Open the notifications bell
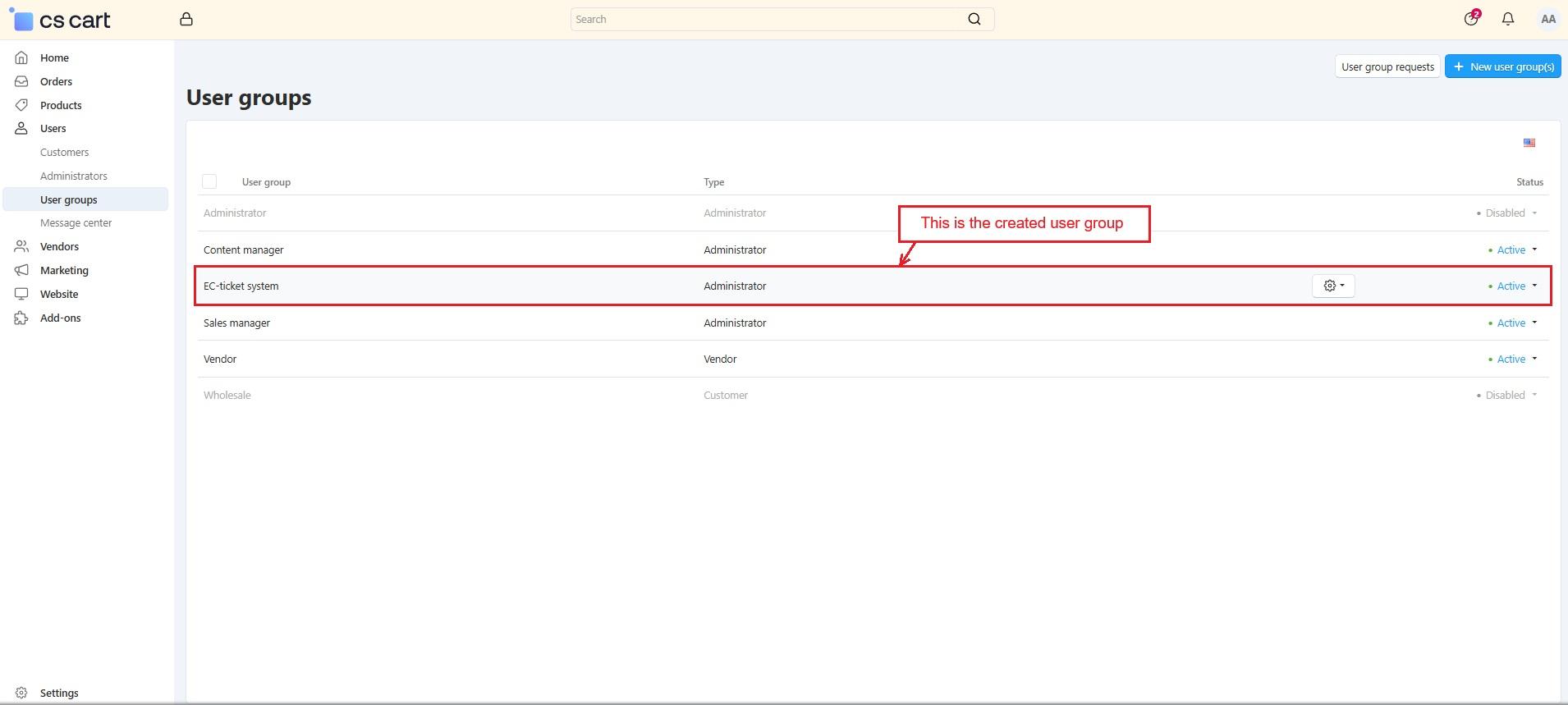The image size is (1568, 705). 1507,19
